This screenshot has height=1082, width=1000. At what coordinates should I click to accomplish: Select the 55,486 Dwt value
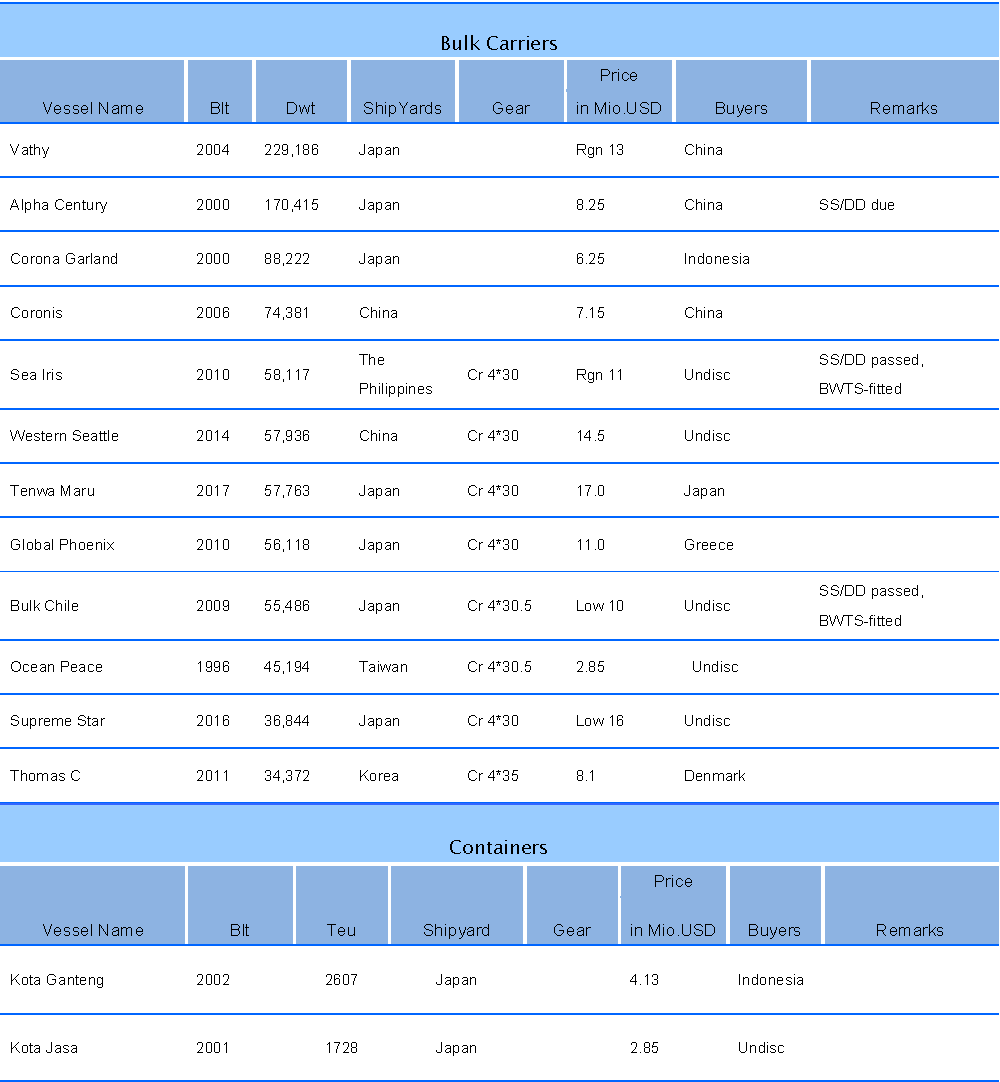click(x=287, y=606)
